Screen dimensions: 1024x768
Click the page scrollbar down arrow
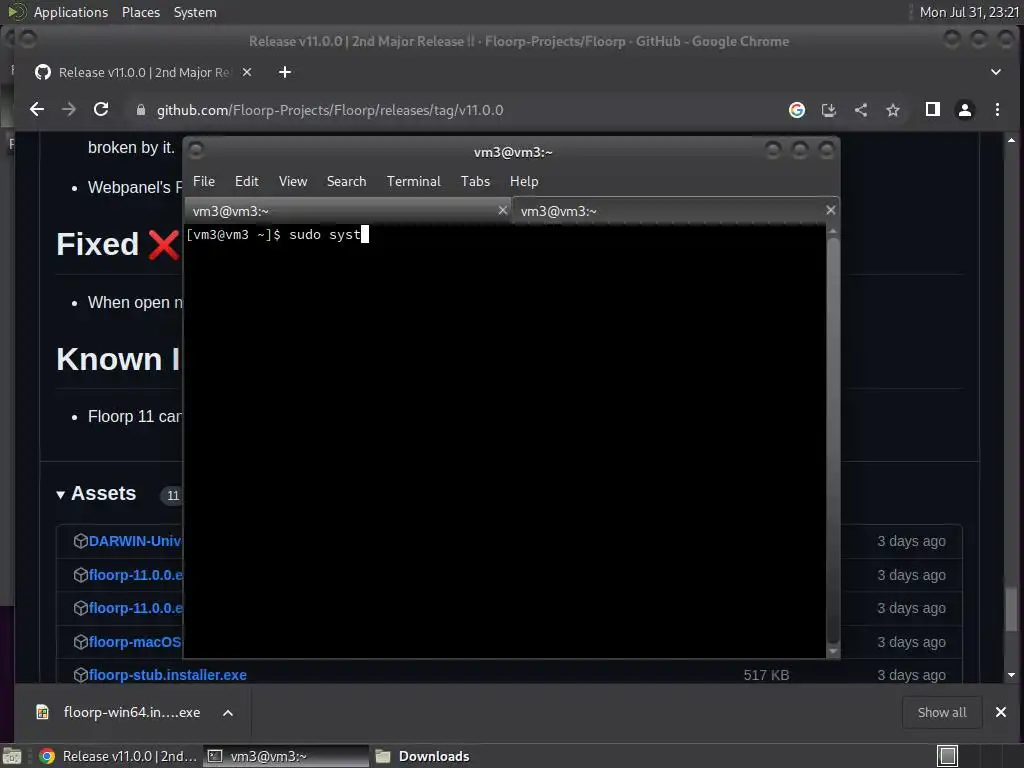click(1011, 675)
